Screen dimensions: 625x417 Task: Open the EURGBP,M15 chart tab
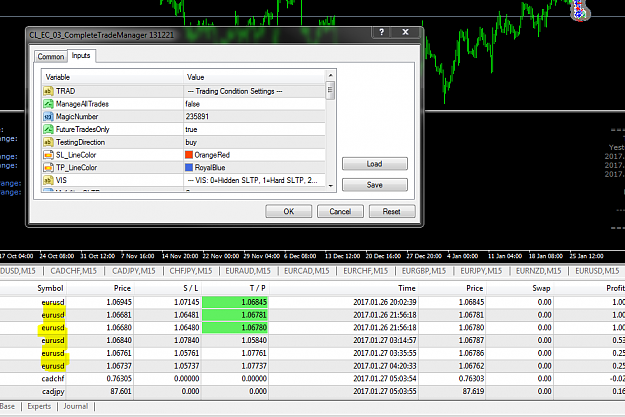[x=424, y=271]
